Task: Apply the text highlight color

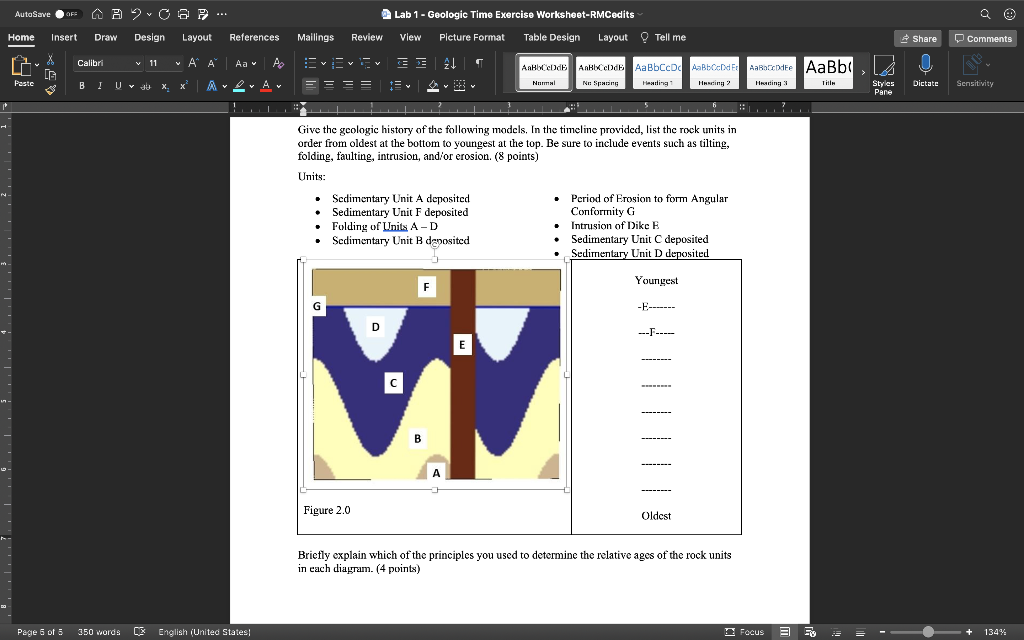Action: pos(239,86)
